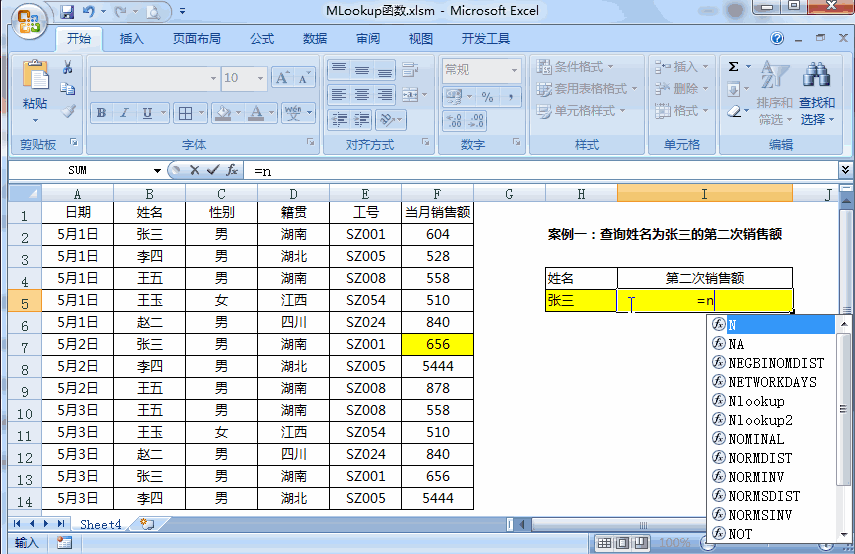
Task: Switch to the 插入 ribbon tab
Action: (x=131, y=38)
